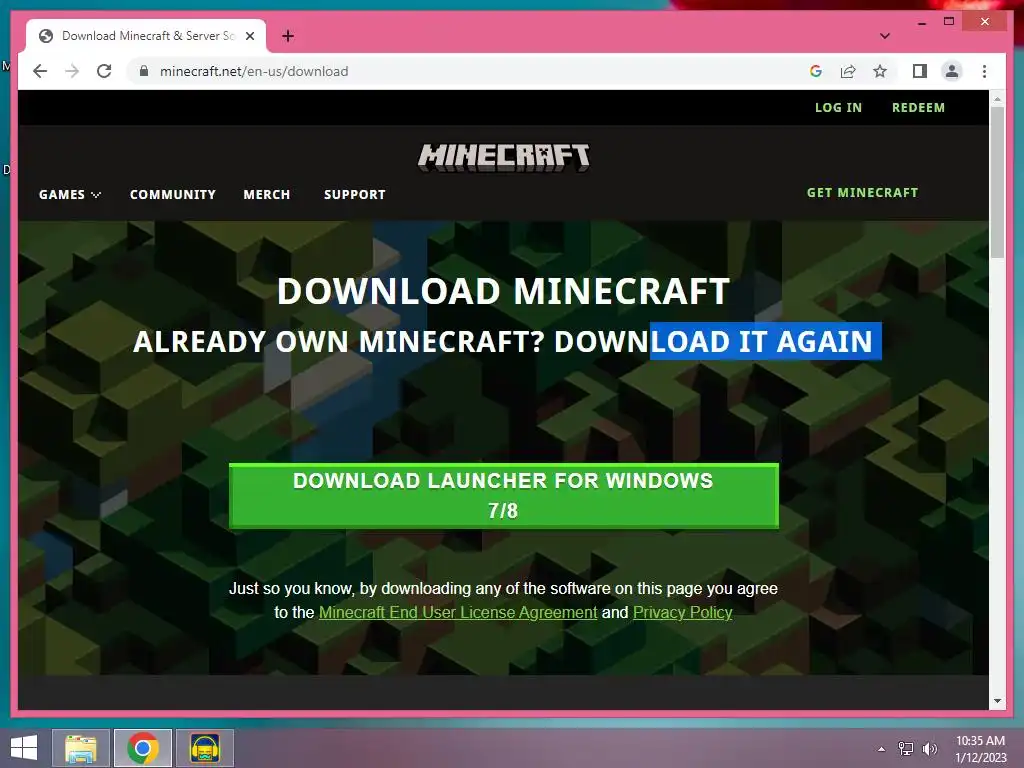Maximize the Chrome window

pos(949,22)
